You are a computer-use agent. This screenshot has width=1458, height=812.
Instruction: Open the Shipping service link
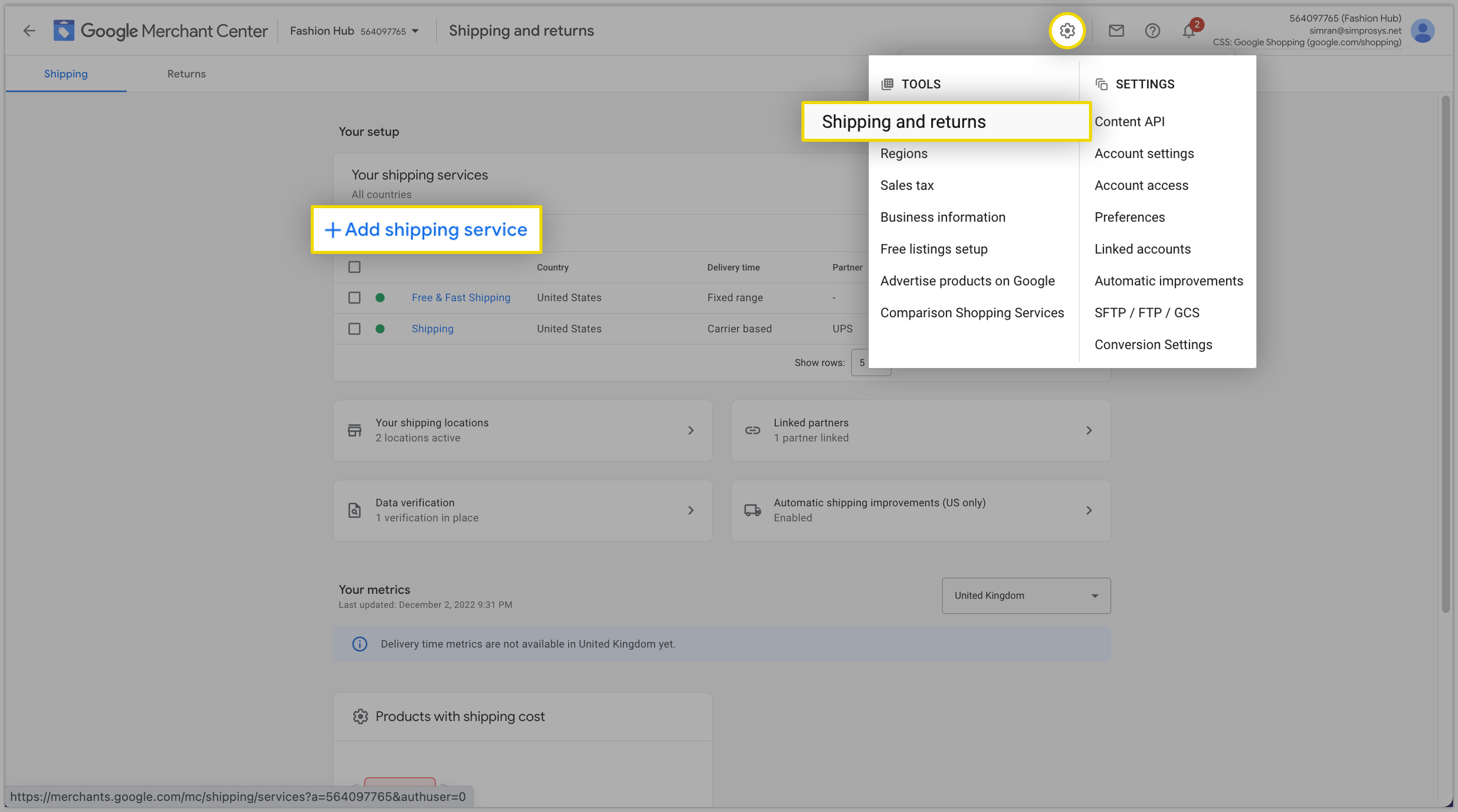coord(432,328)
